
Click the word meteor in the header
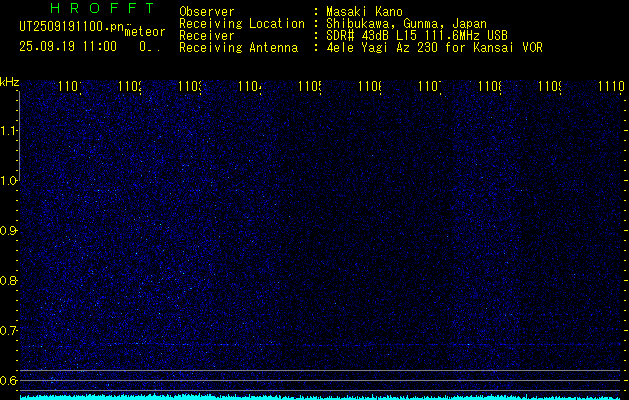point(144,32)
